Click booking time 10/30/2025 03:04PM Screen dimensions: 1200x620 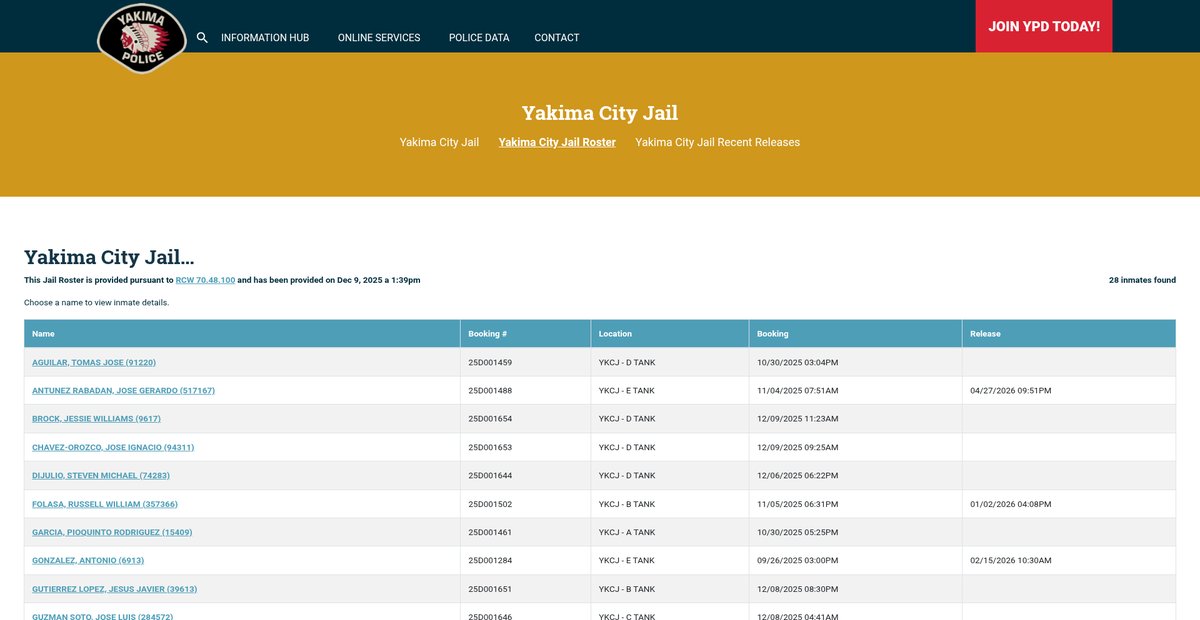(x=798, y=362)
